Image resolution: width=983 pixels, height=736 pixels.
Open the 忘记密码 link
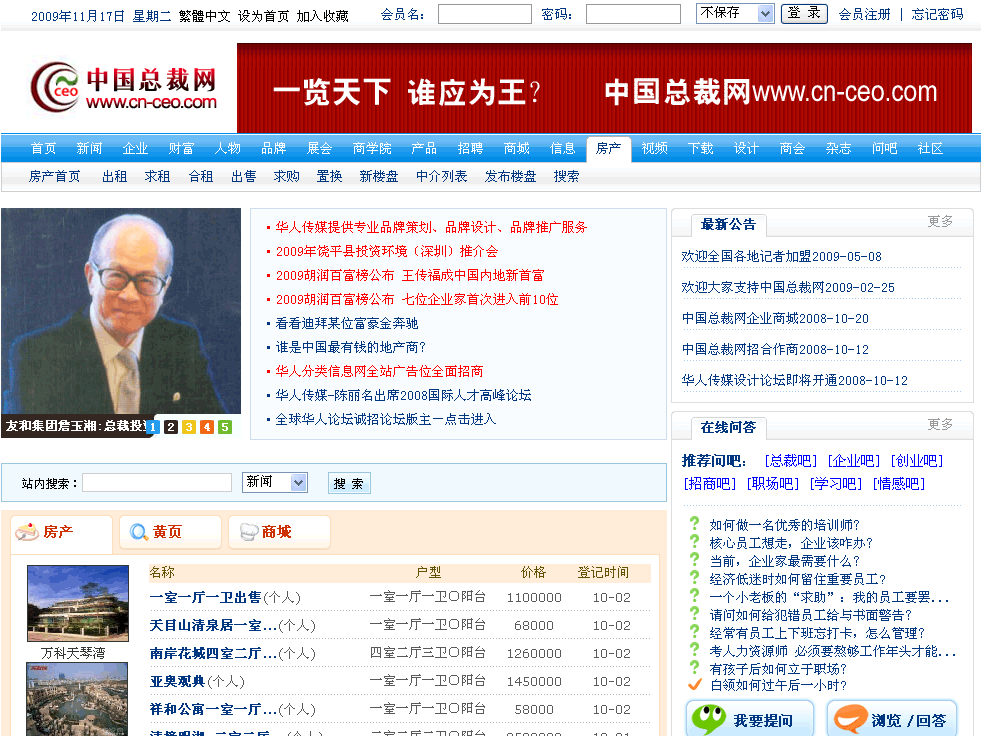(937, 14)
